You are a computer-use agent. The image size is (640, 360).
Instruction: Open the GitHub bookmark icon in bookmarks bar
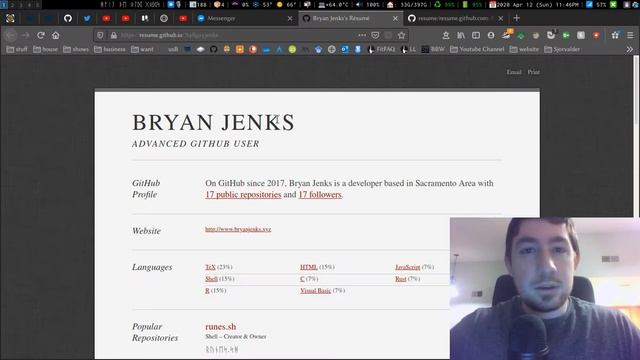pos(213,49)
